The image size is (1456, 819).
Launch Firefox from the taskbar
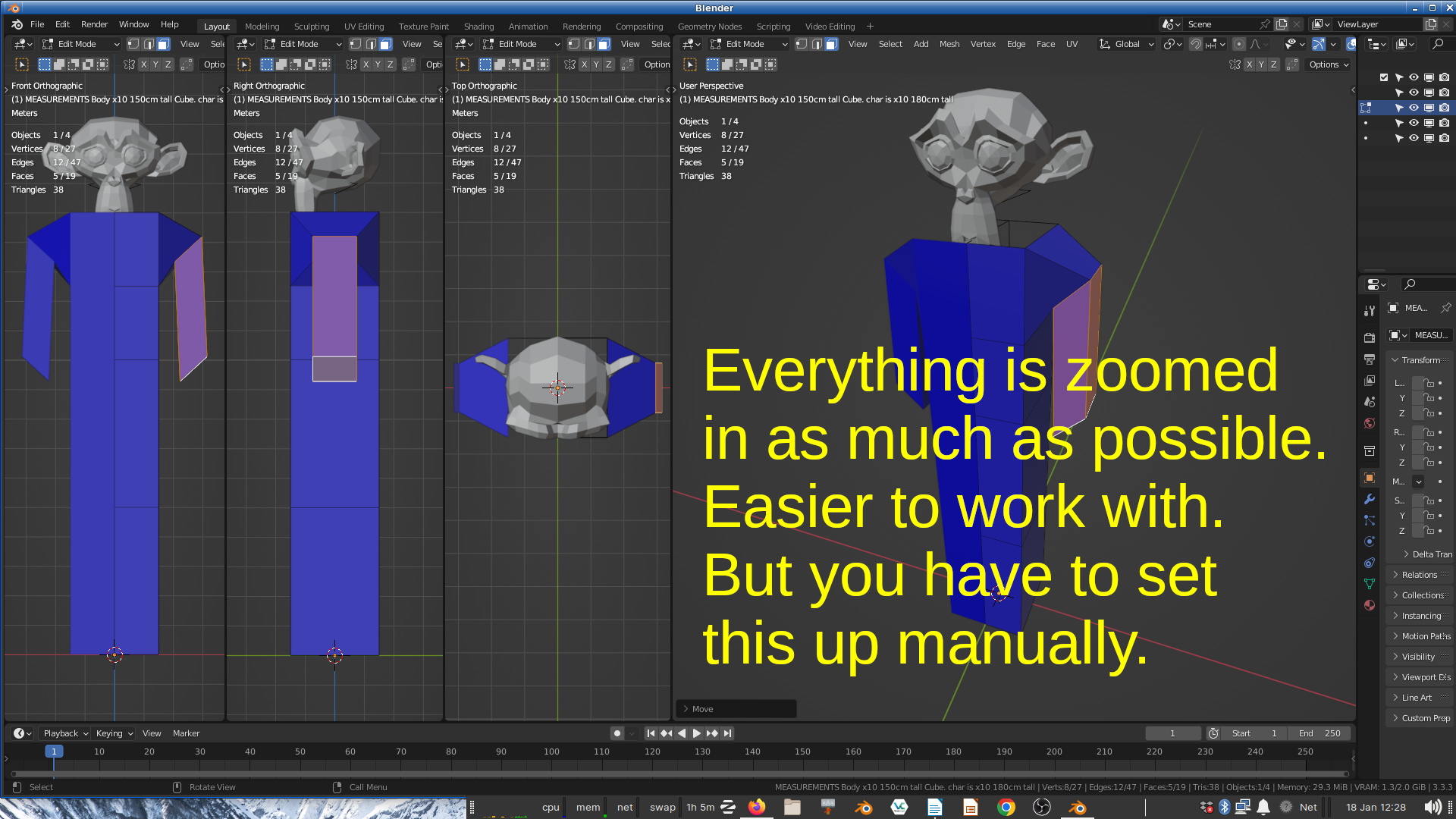coord(756,807)
